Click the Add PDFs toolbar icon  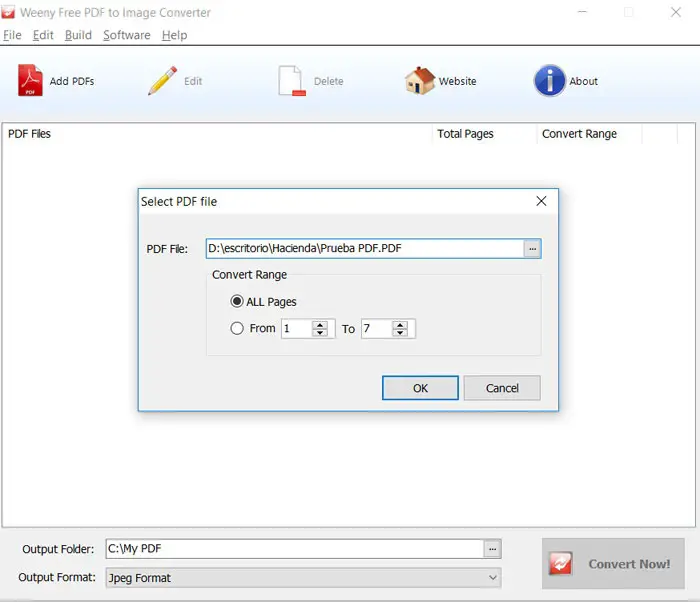pyautogui.click(x=30, y=80)
